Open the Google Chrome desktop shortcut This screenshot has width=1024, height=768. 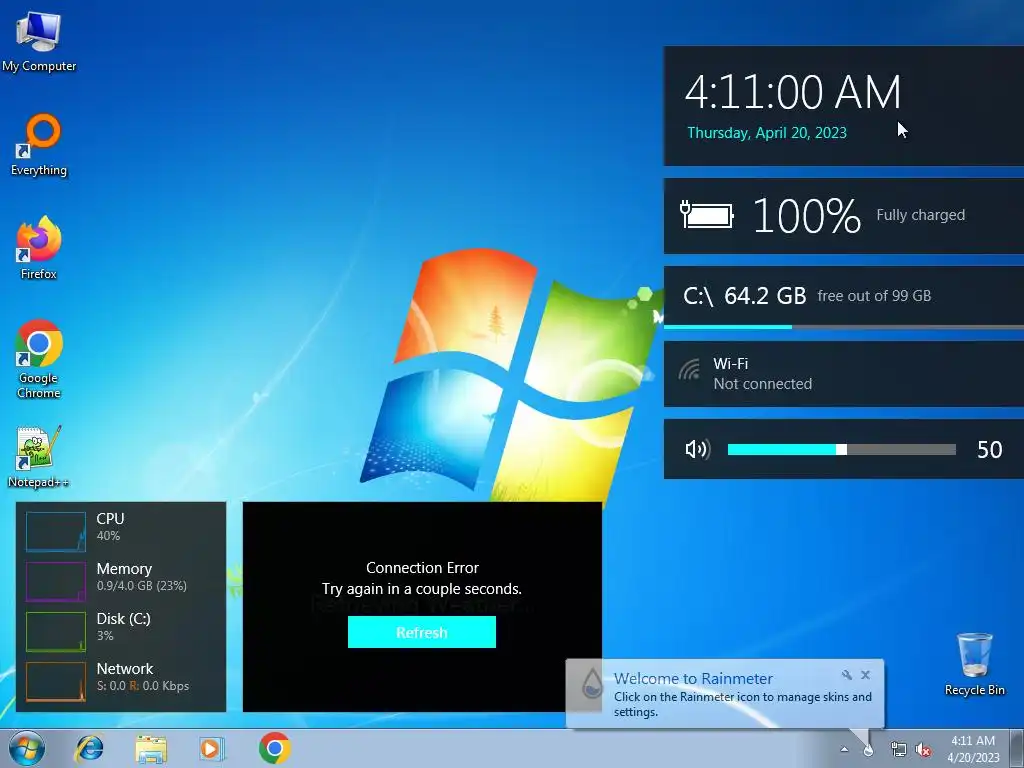[39, 359]
